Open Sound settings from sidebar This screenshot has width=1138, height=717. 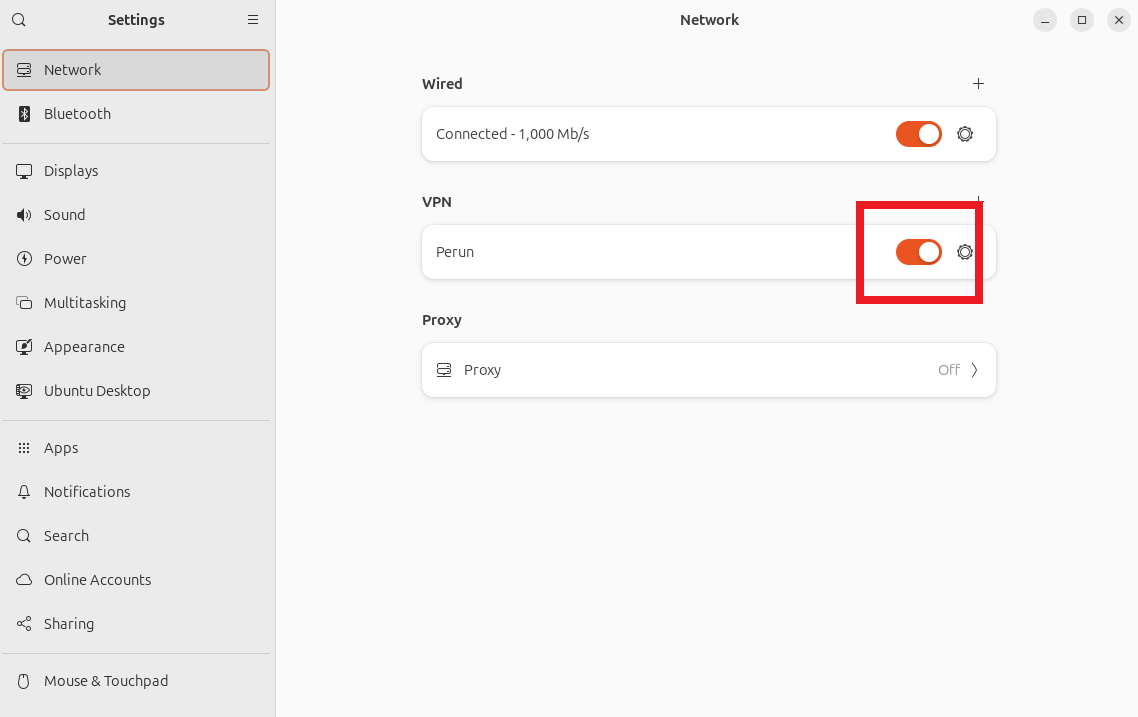point(64,214)
